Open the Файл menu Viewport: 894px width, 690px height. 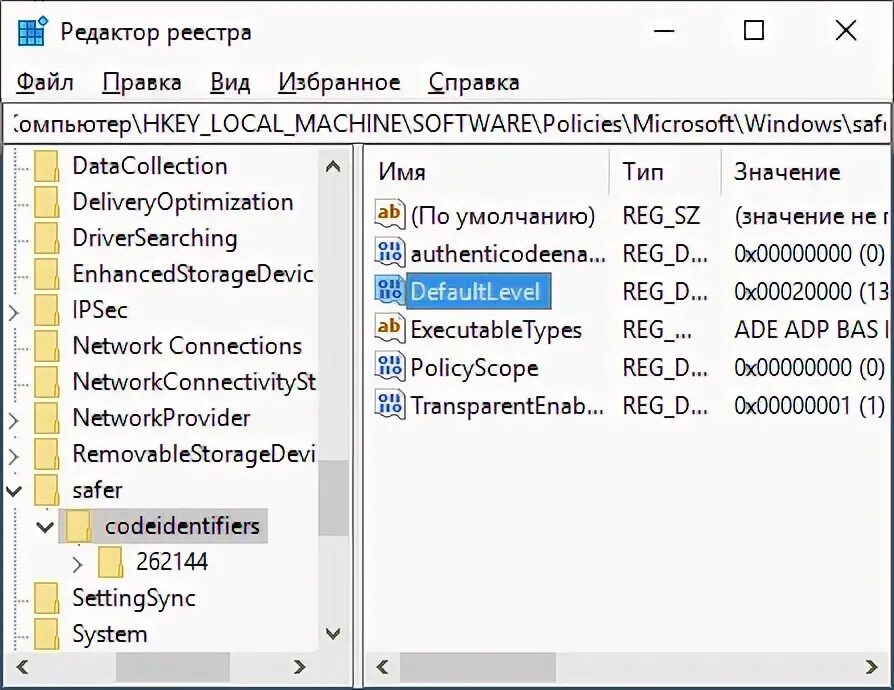(x=44, y=82)
